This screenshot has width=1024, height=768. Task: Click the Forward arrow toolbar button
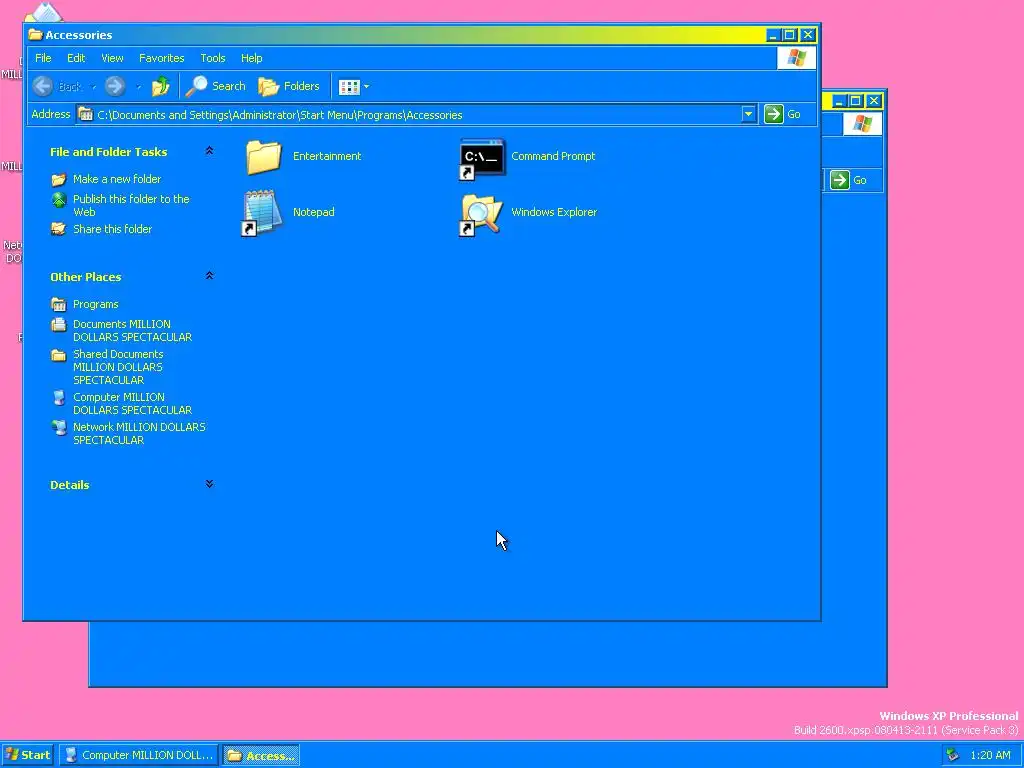click(115, 86)
